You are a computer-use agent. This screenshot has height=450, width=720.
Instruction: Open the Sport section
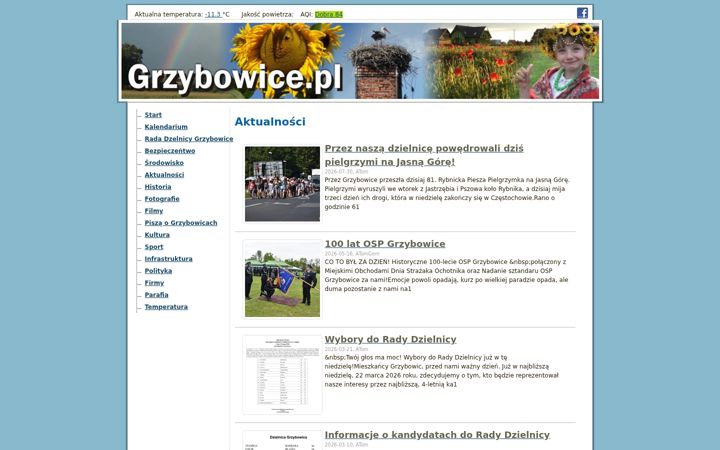click(x=154, y=247)
